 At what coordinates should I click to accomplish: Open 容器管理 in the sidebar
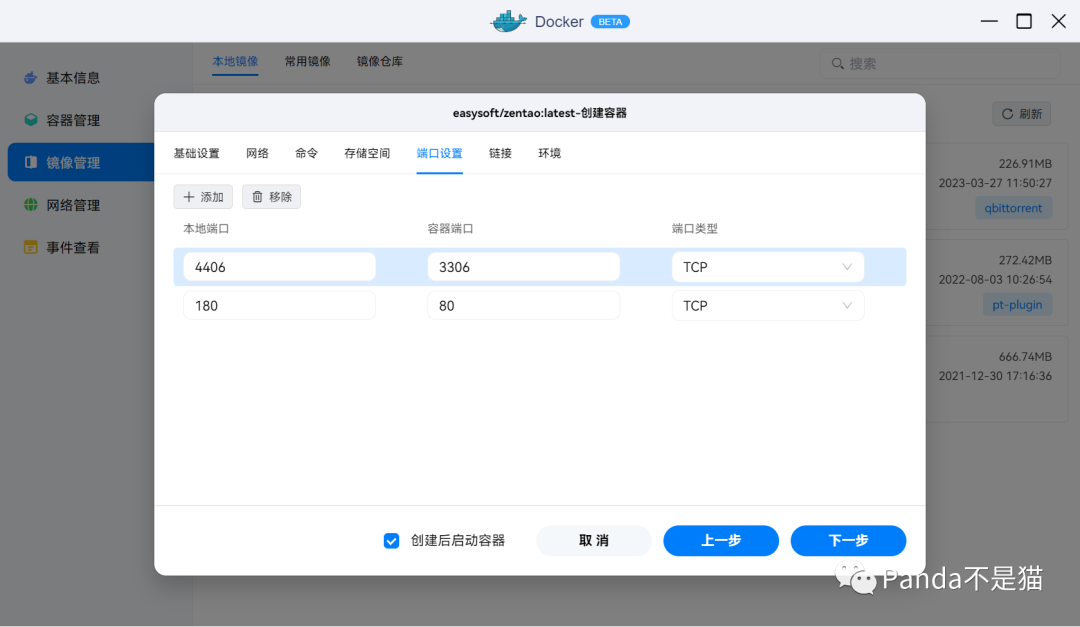pos(62,121)
